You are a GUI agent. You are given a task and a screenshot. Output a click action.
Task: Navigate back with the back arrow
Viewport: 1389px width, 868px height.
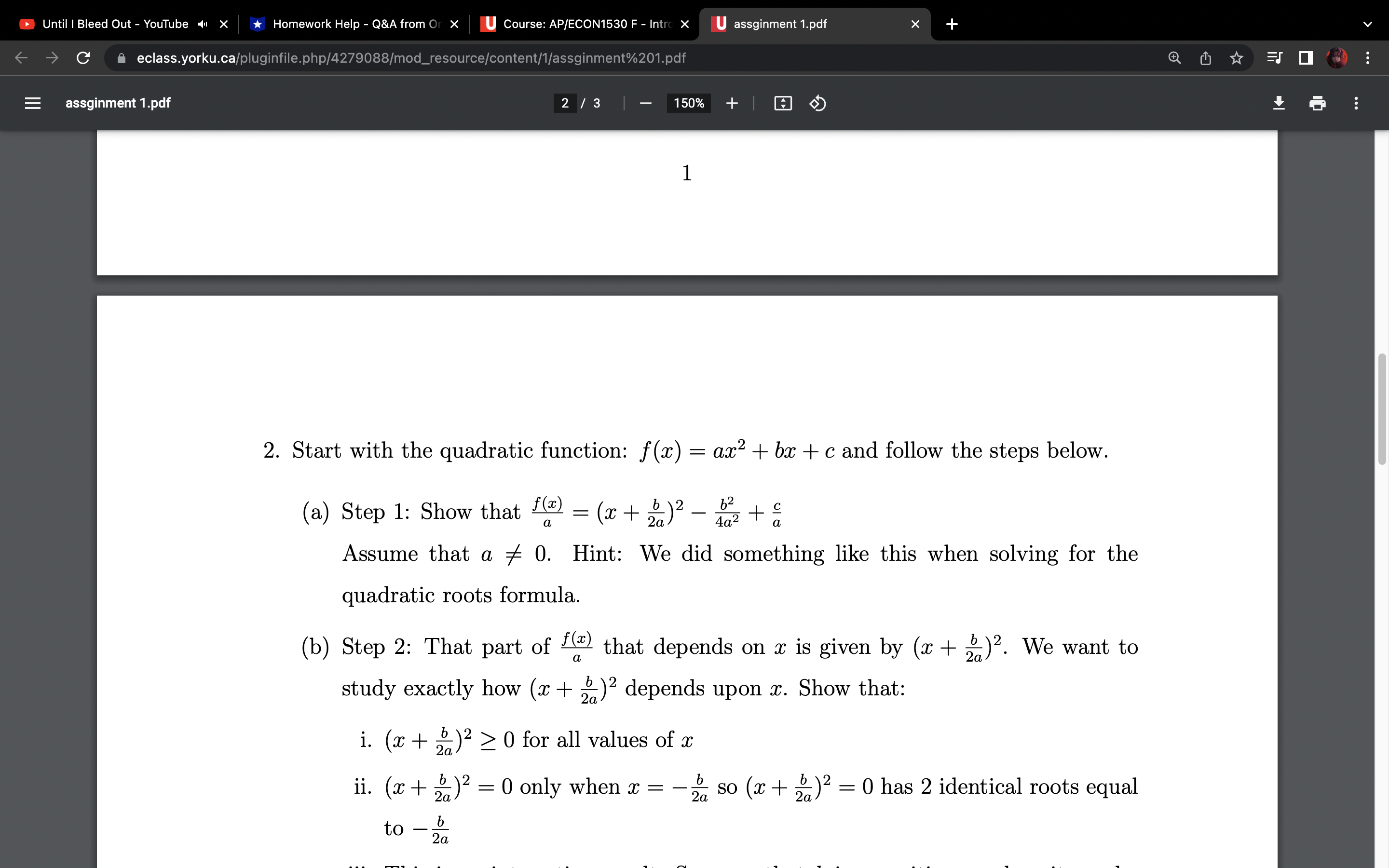click(x=20, y=57)
